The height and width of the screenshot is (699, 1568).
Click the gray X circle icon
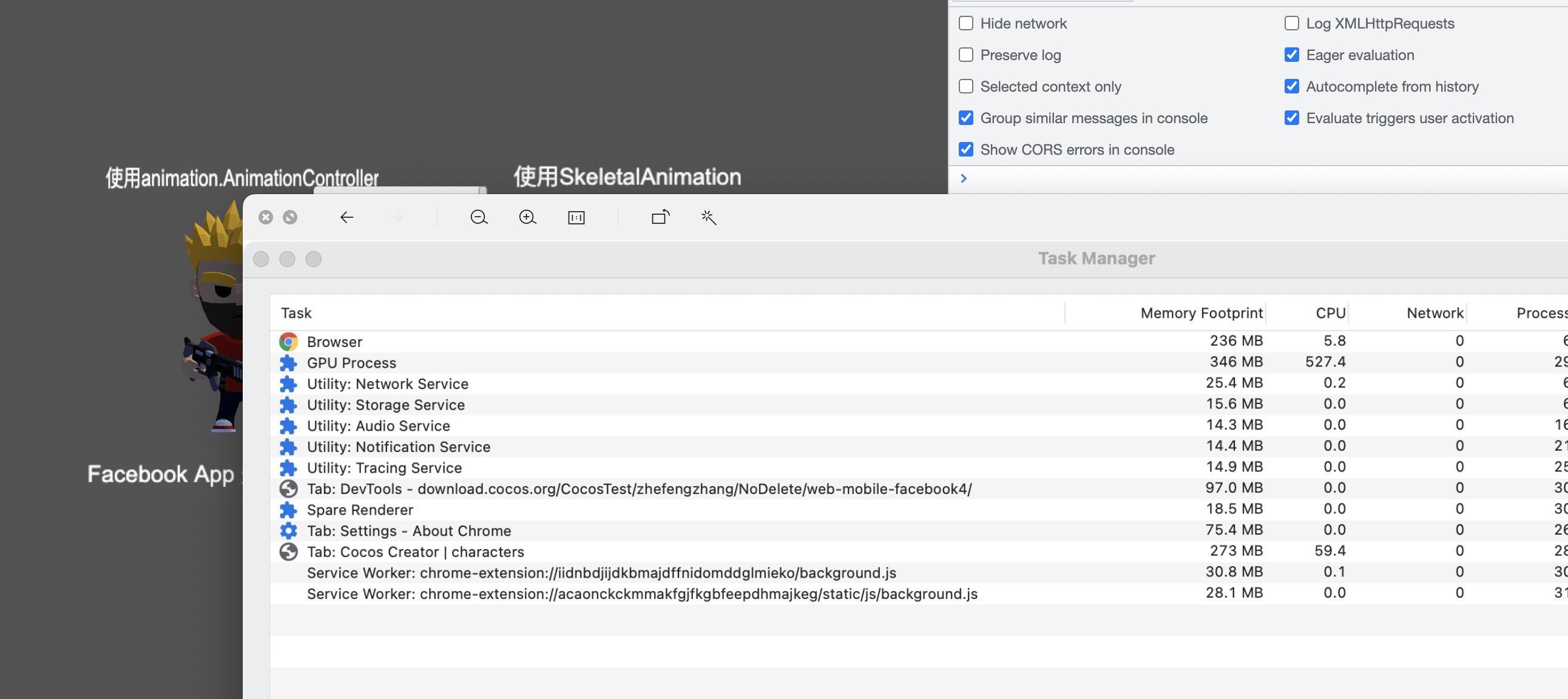[x=265, y=217]
